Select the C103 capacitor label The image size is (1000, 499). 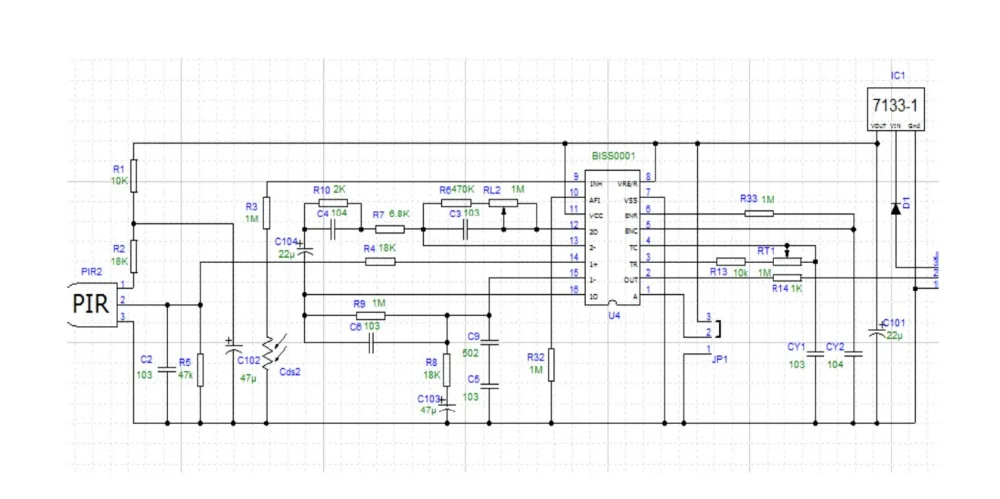[x=429, y=398]
